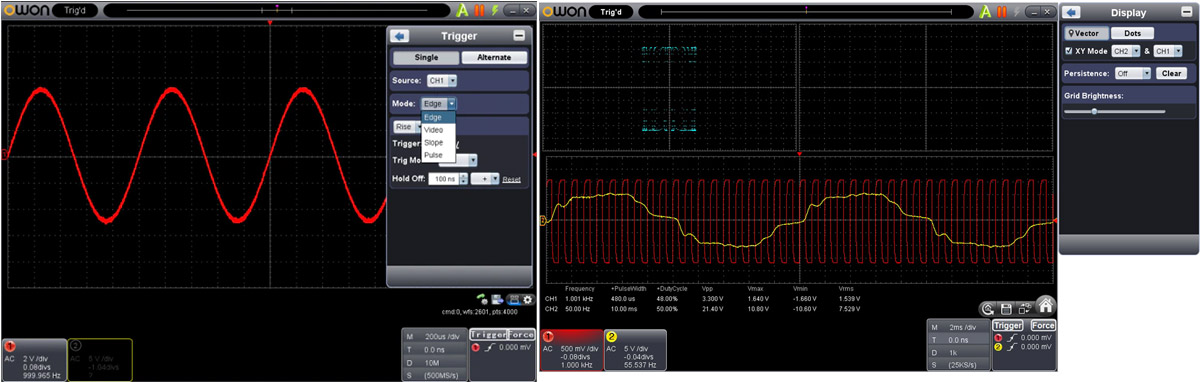Click the Force button in left window
This screenshot has height=382, width=1200.
[521, 334]
